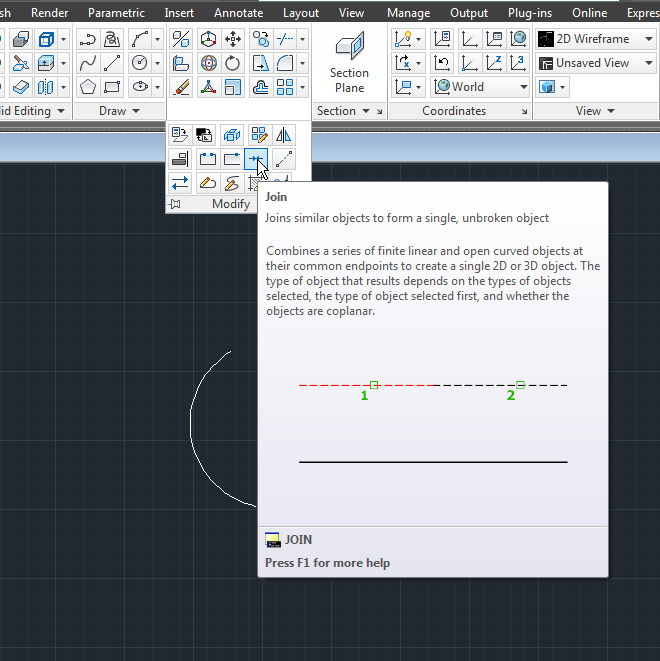Choose the Spline curve tool

coord(88,63)
